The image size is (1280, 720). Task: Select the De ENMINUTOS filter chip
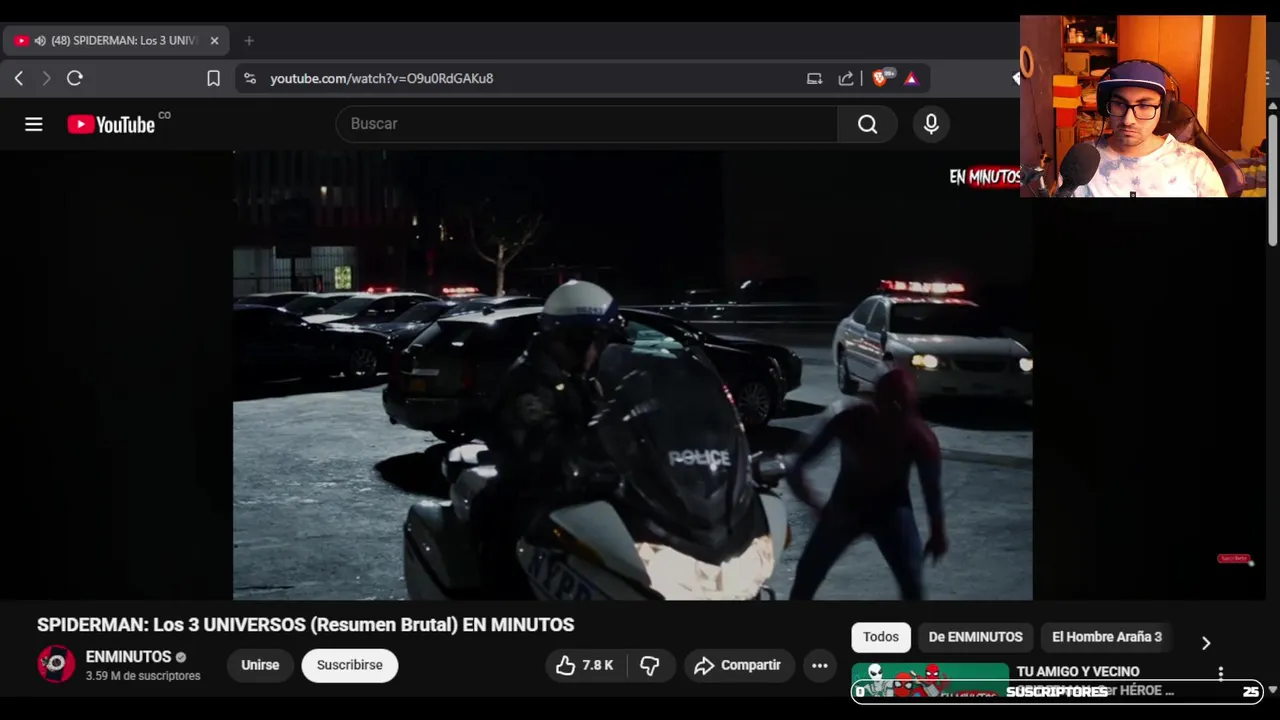click(x=975, y=637)
